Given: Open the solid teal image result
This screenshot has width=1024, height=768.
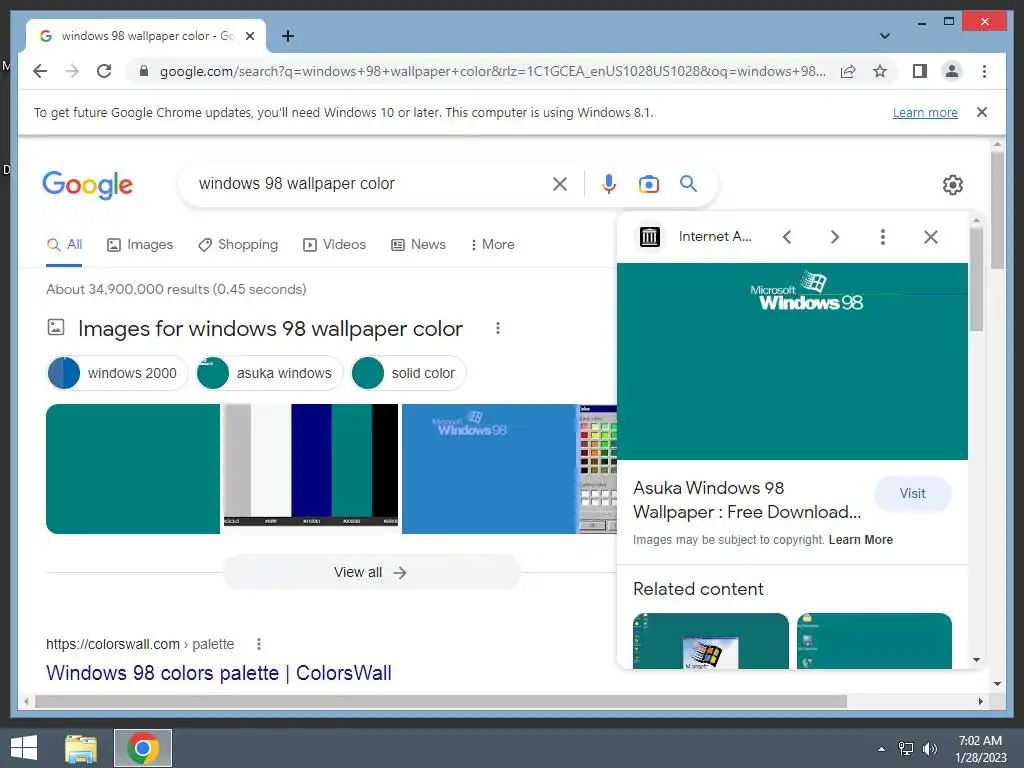Looking at the screenshot, I should click(x=133, y=469).
